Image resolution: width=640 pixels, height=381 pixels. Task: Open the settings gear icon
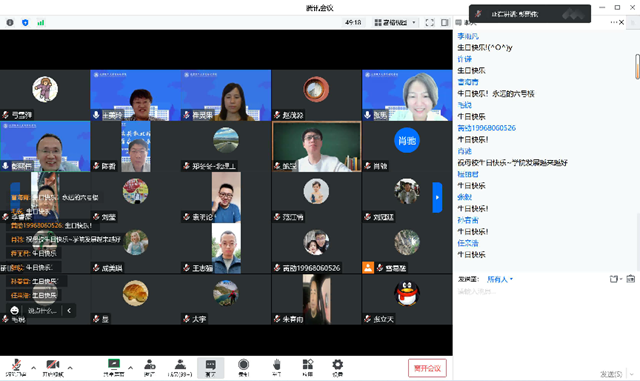point(338,368)
